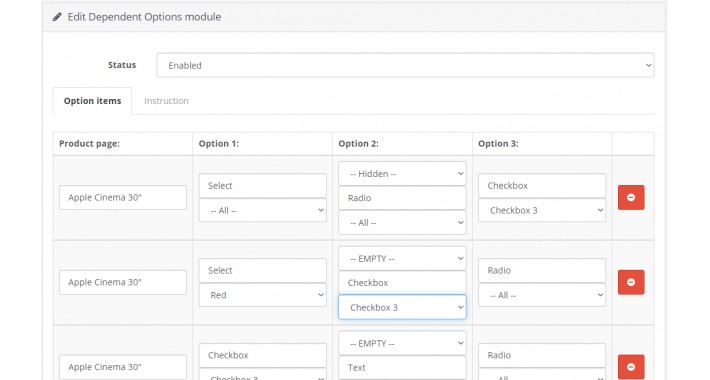Click second row Option 1 'Select' field
710x380 pixels.
point(263,270)
